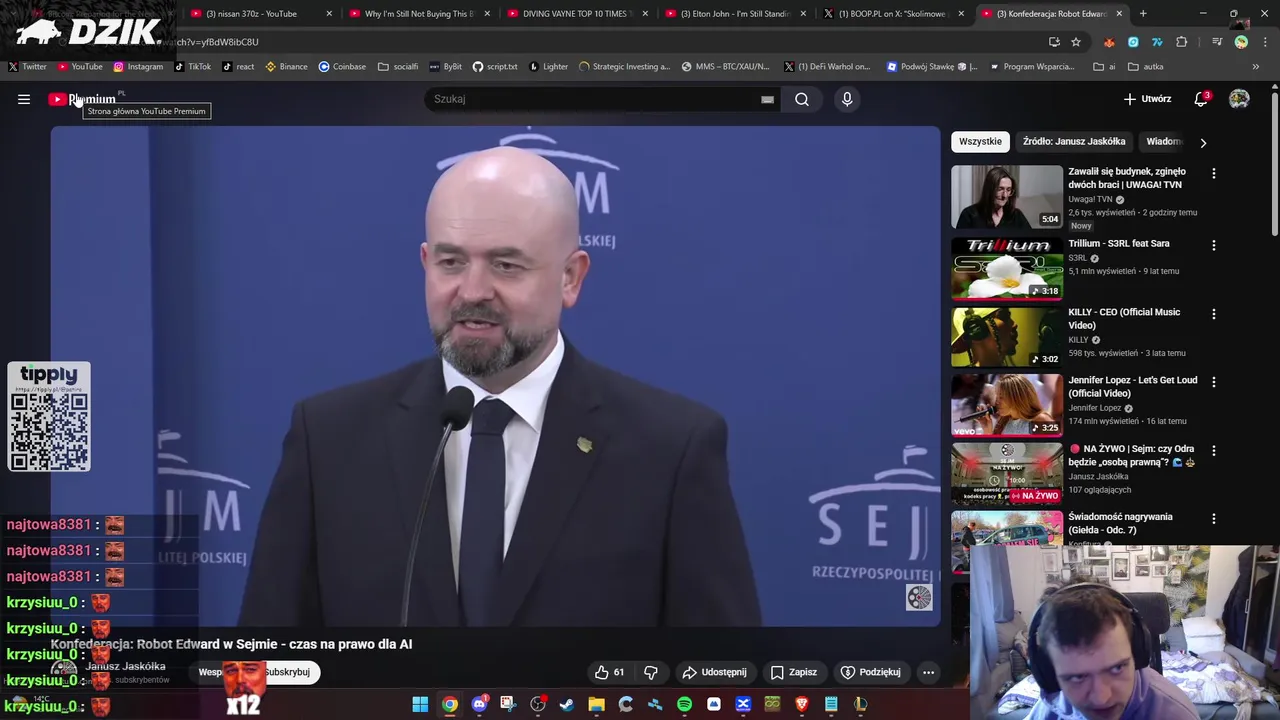
Task: Click the search magnifier button
Action: point(802,99)
